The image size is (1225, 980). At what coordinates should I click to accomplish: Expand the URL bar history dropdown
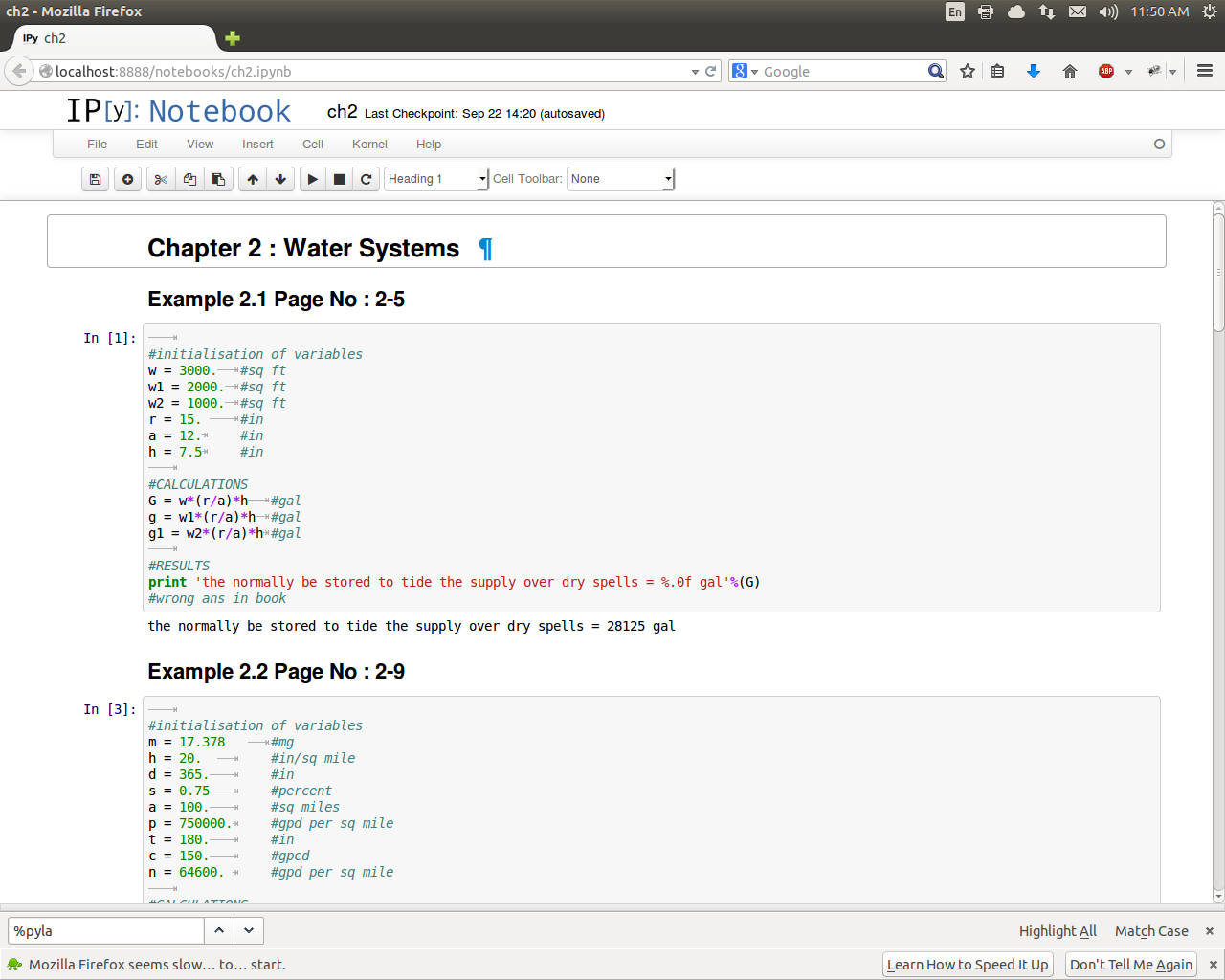tap(695, 72)
